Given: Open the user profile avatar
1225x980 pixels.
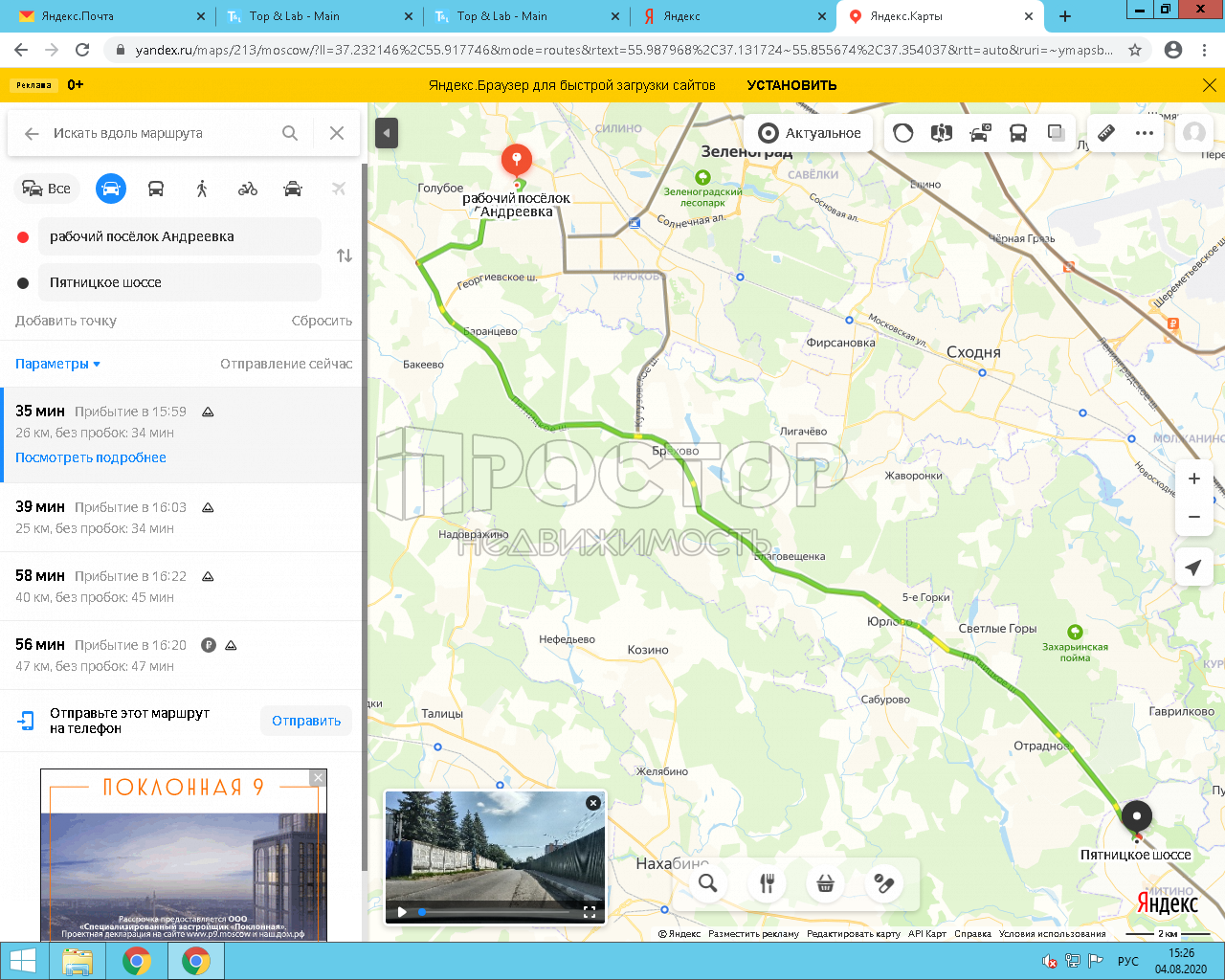Looking at the screenshot, I should click(x=1193, y=133).
